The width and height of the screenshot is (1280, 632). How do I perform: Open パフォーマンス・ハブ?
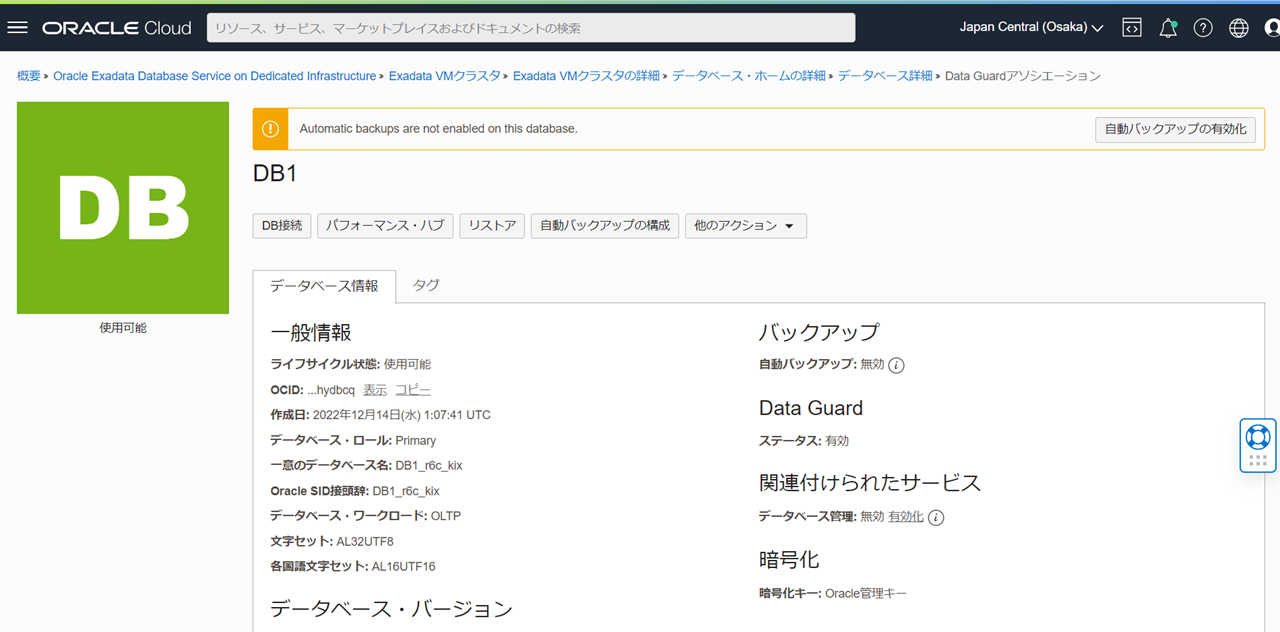pyautogui.click(x=385, y=226)
